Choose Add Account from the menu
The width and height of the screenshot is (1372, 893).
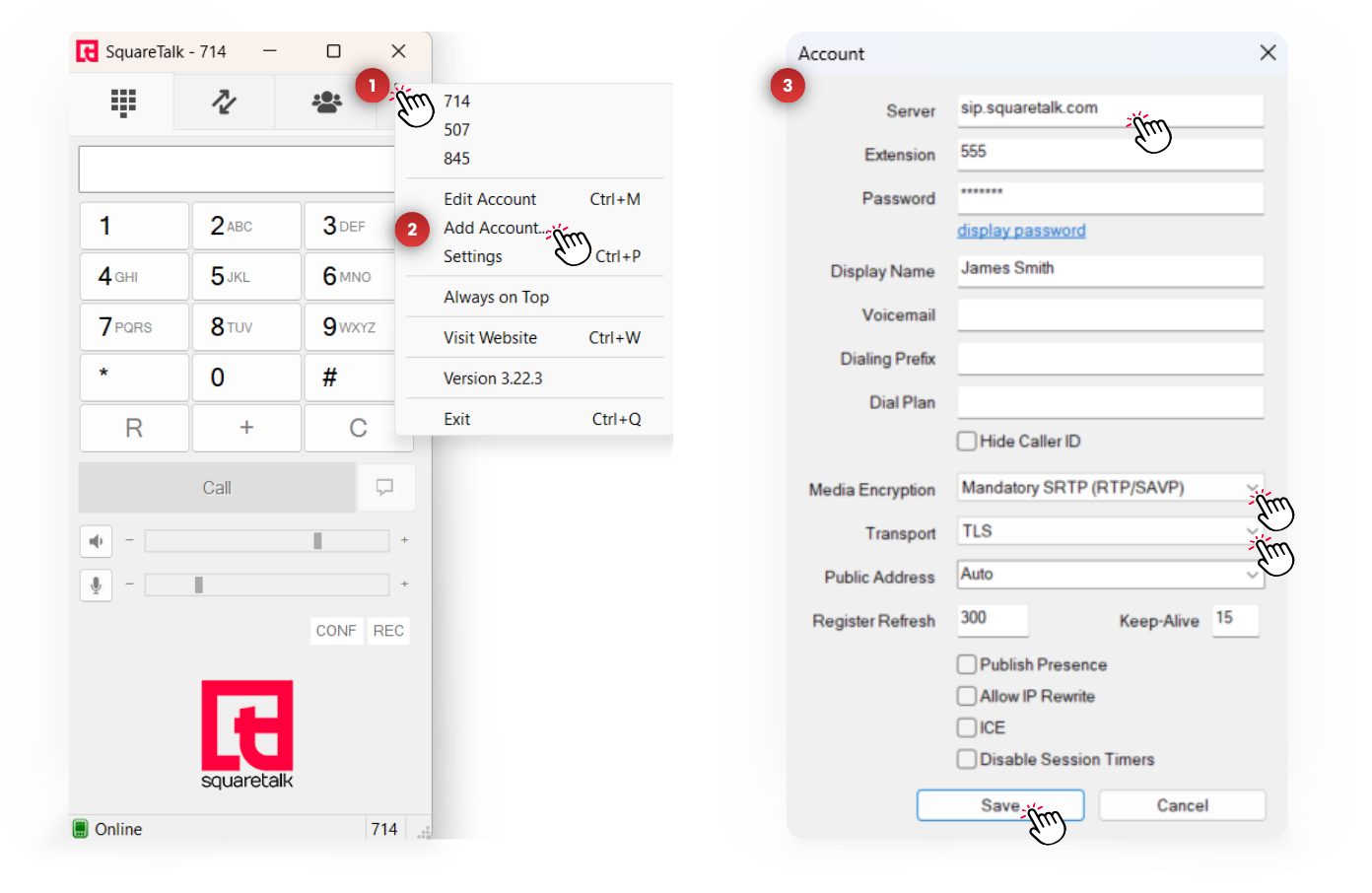point(492,228)
